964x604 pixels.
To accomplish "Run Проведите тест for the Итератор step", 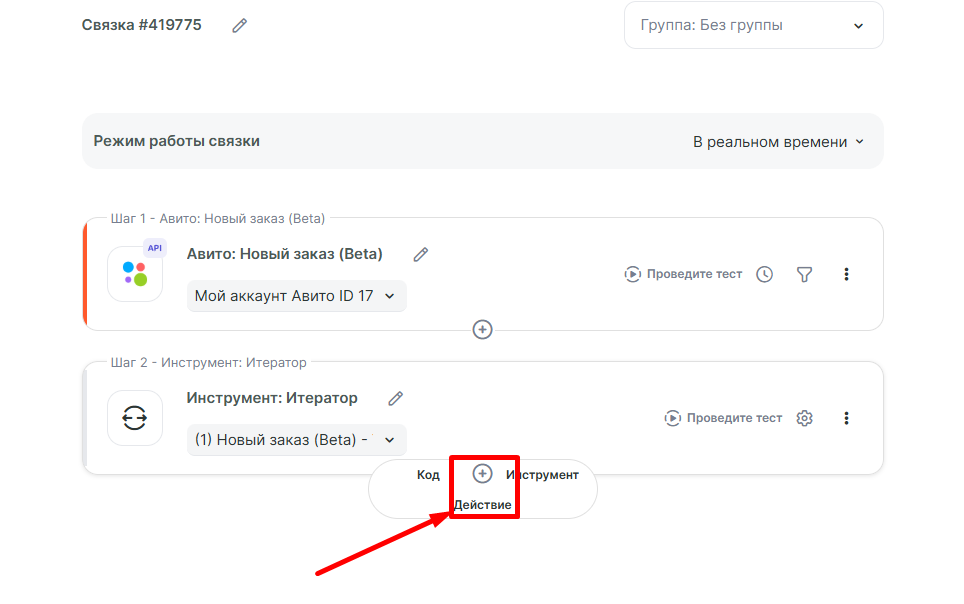I will [x=723, y=418].
